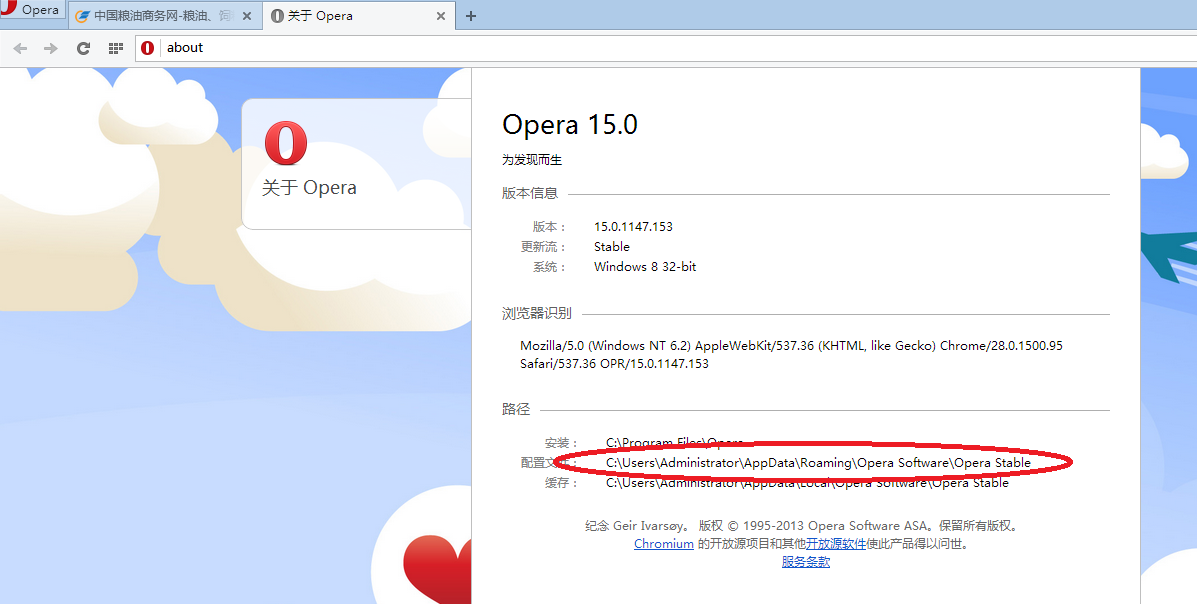Viewport: 1197px width, 604px height.
Task: Close the 关于 Opera tab
Action: click(441, 16)
